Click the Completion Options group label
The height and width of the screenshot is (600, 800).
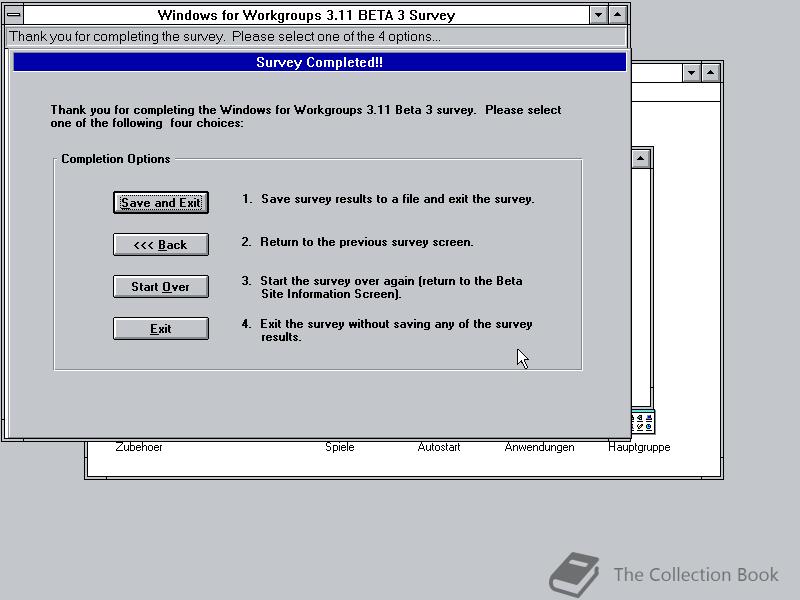click(116, 159)
